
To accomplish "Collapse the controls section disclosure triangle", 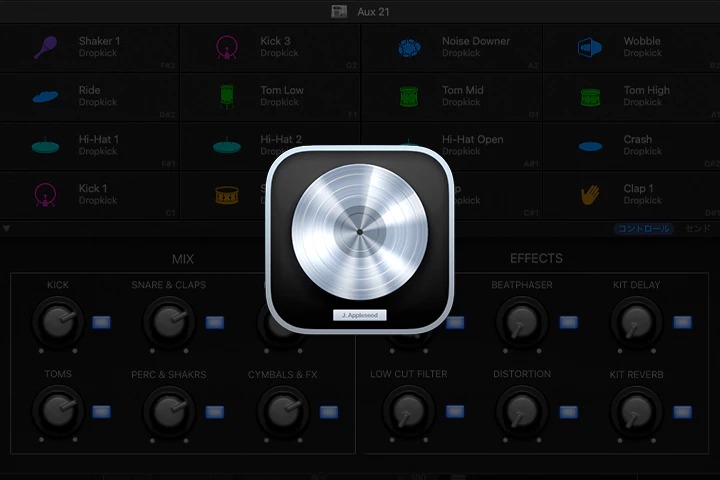I will (x=6, y=228).
